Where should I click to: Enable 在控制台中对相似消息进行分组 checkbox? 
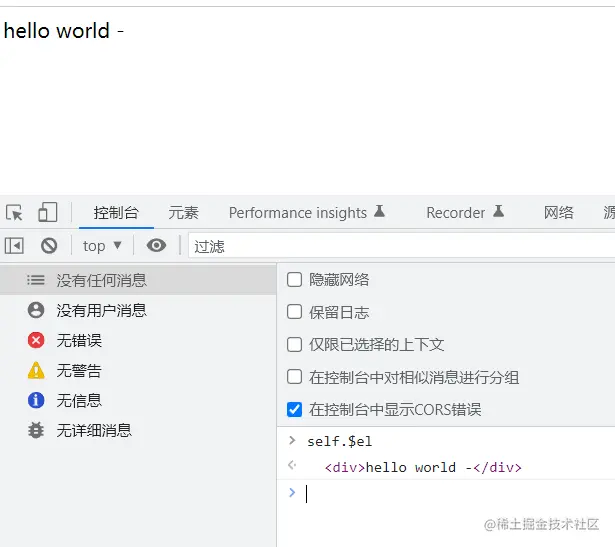tap(294, 377)
